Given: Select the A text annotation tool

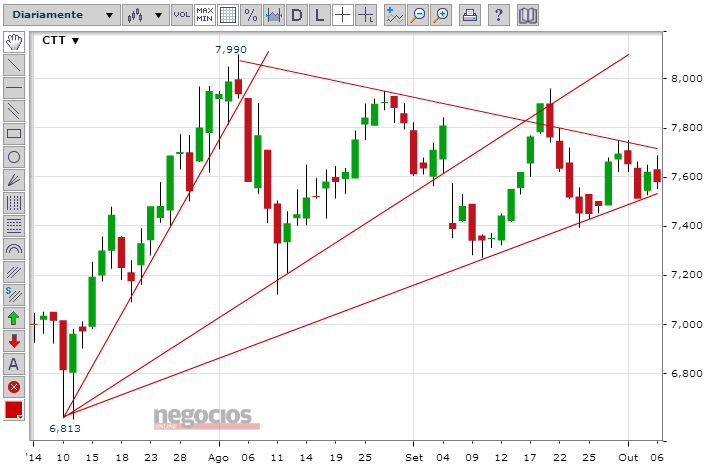Looking at the screenshot, I should [14, 364].
